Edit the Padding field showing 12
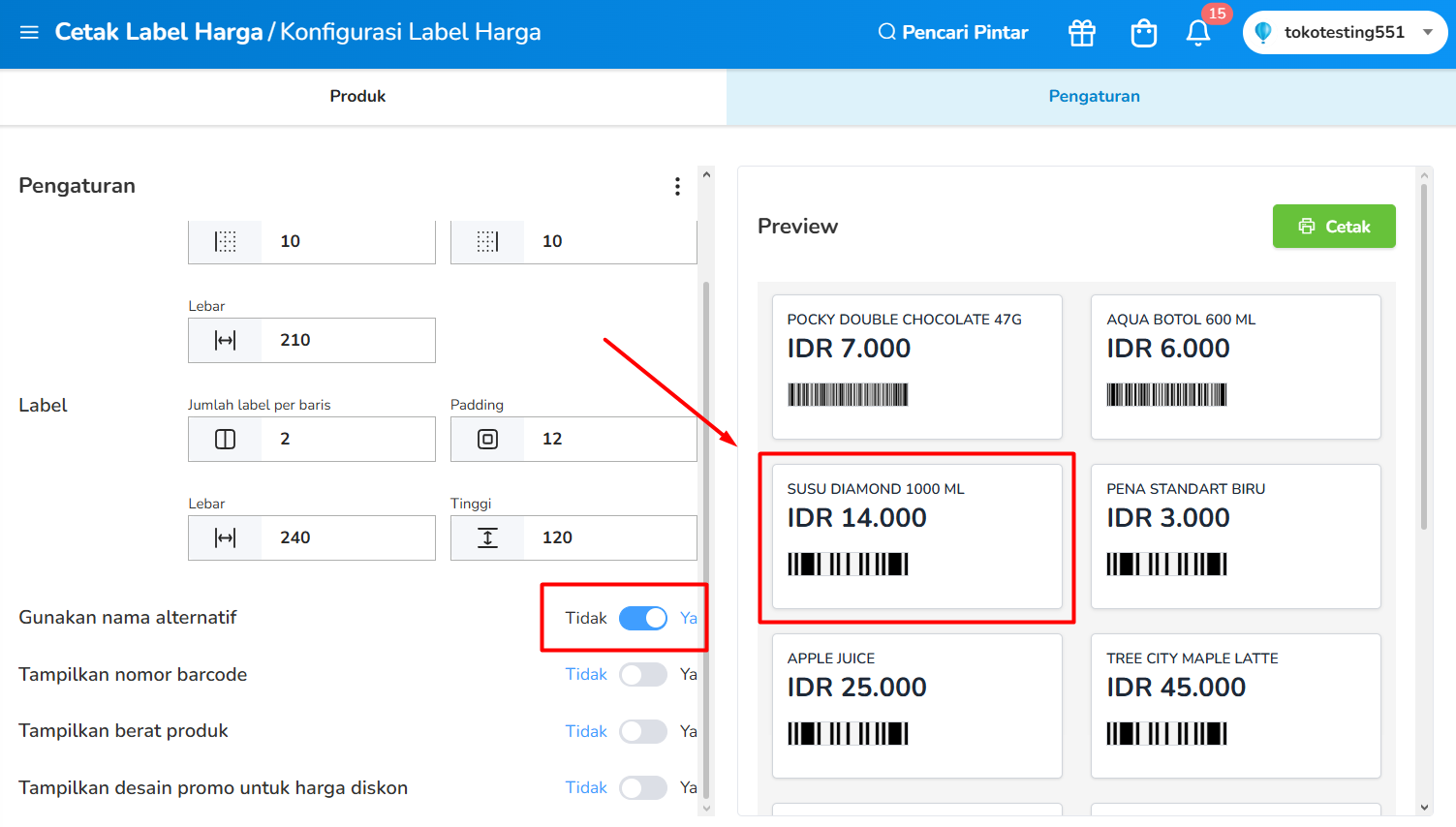This screenshot has height=827, width=1456. click(573, 439)
